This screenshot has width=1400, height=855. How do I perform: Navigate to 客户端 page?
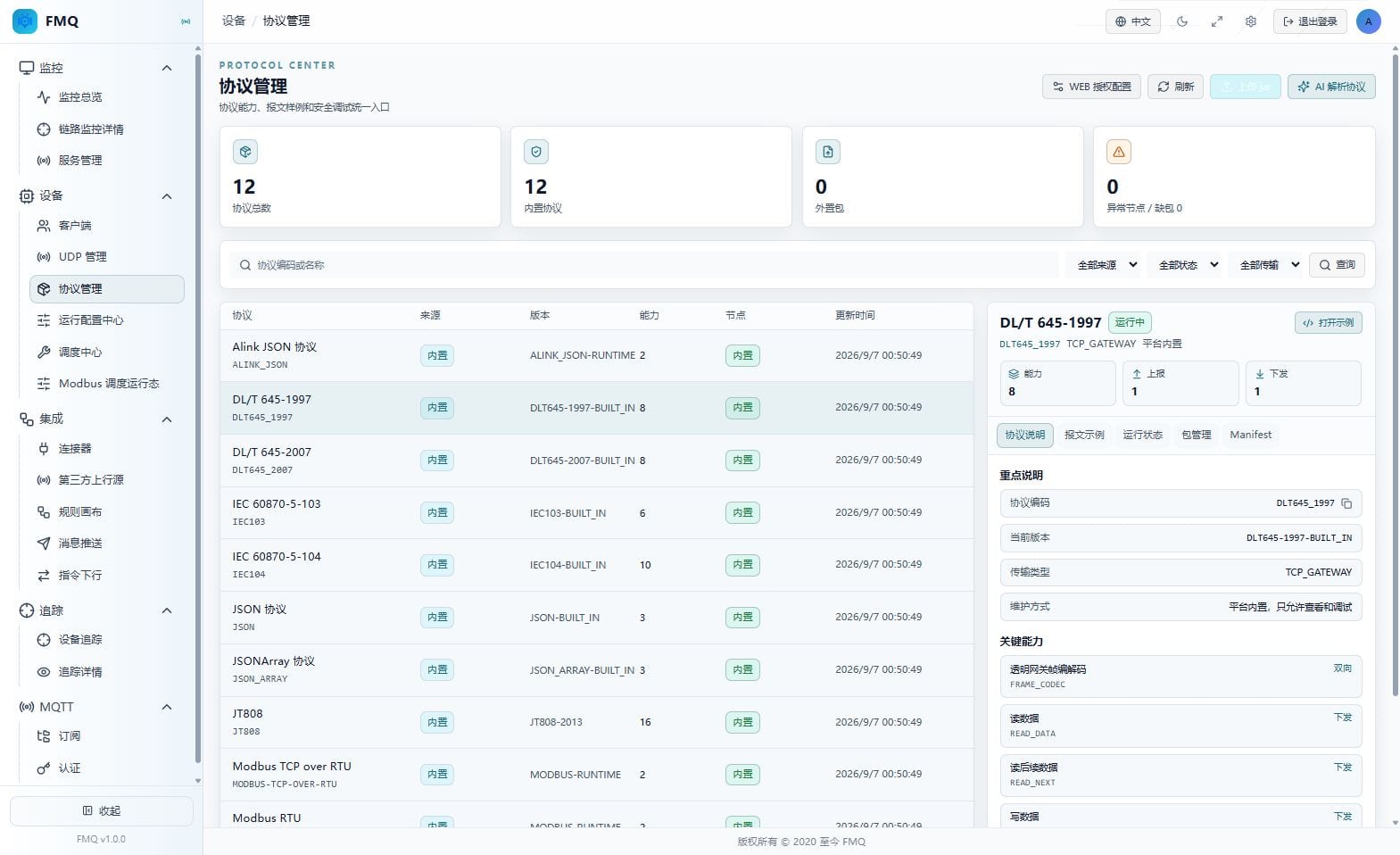(107, 226)
